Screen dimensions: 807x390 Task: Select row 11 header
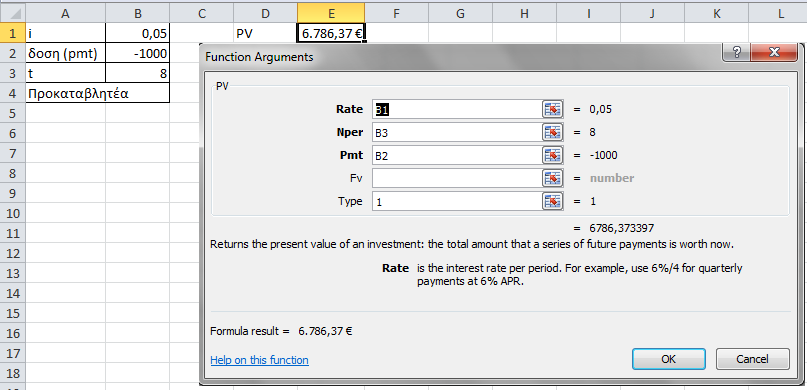coord(13,234)
